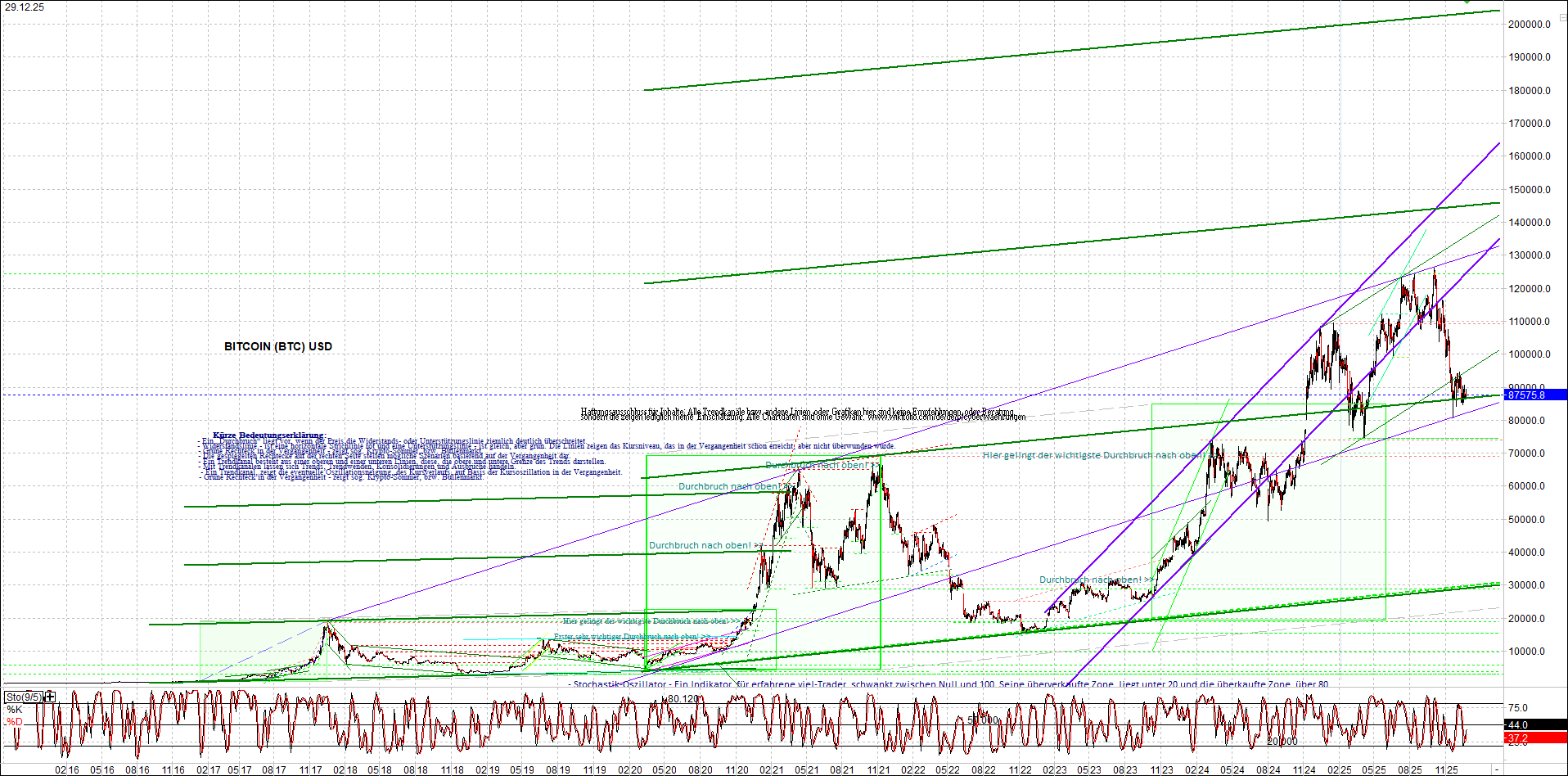Click the %D legend marker in the stochastic pane
The image size is (1568, 776).
click(14, 721)
